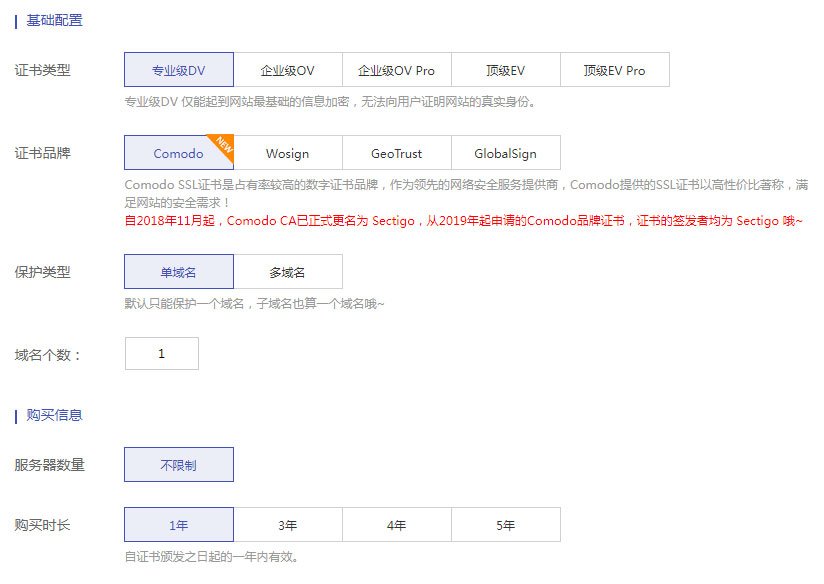This screenshot has width=824, height=584.
Task: Set purchase duration to 3年
Action: coord(288,524)
